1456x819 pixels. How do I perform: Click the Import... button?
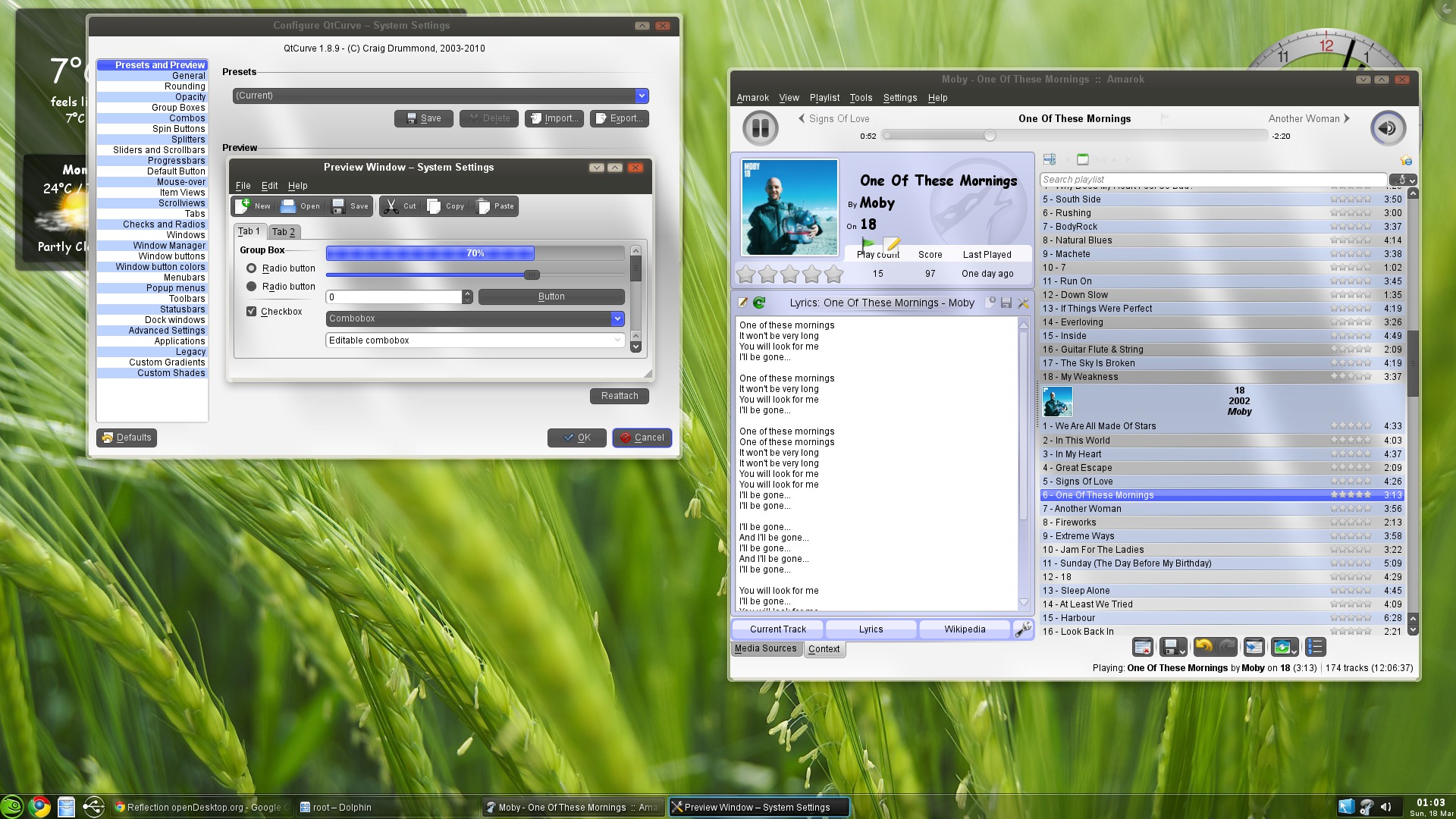(554, 118)
